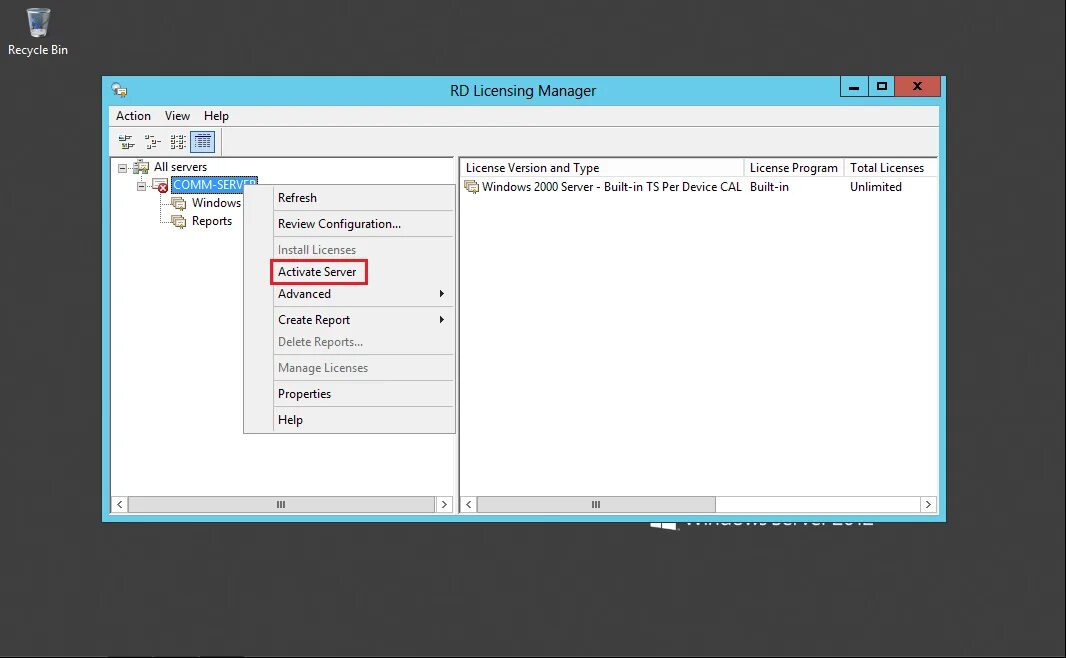Sort by Total Licenses column header
The height and width of the screenshot is (658, 1066).
tap(891, 168)
